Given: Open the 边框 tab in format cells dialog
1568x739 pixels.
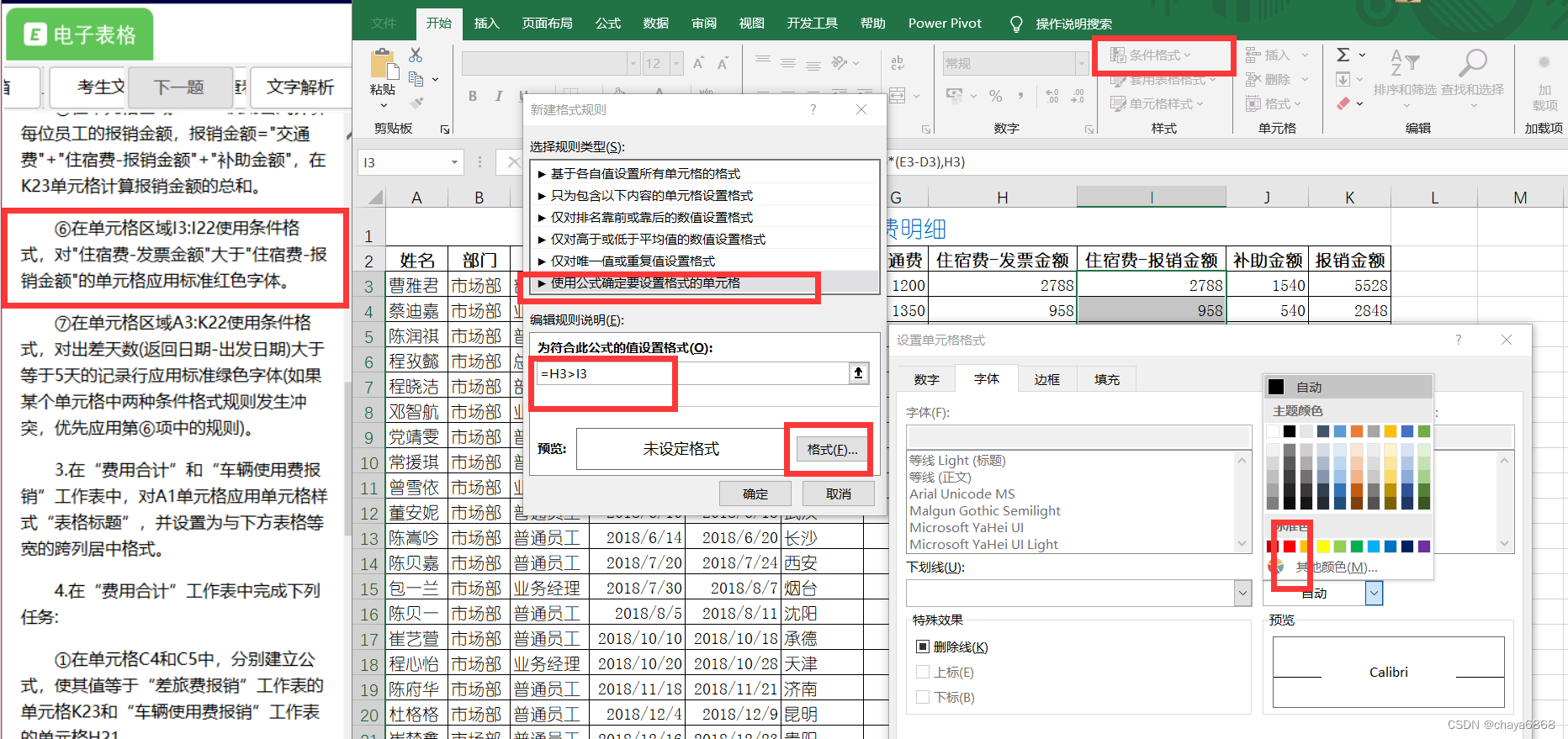Looking at the screenshot, I should click(1046, 379).
